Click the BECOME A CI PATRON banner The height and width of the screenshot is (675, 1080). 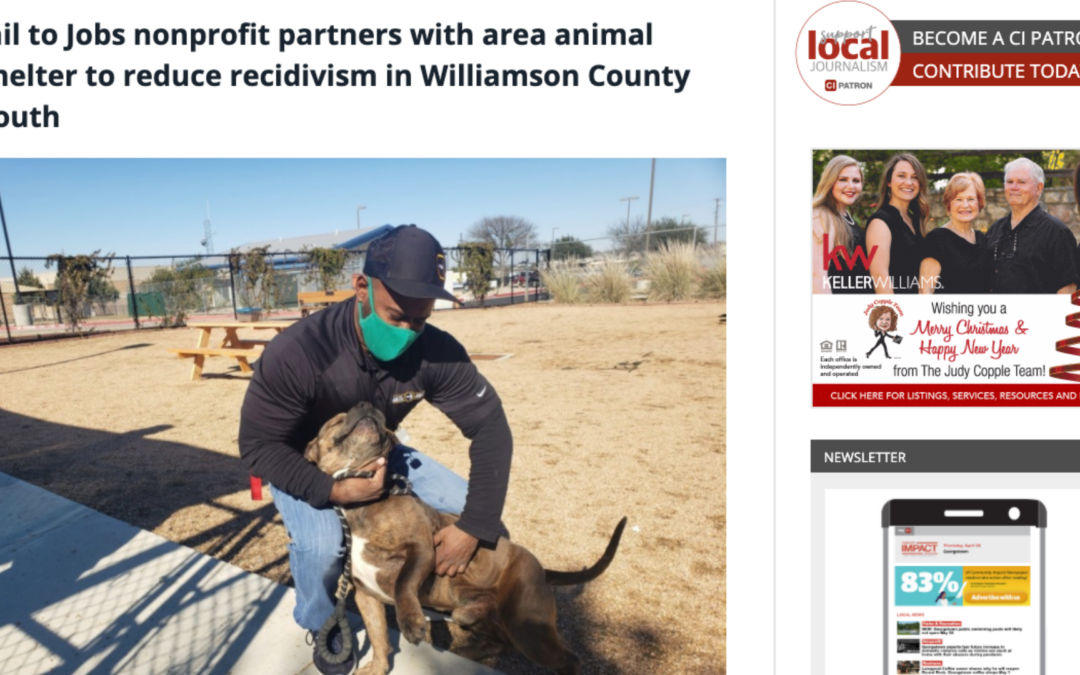992,38
